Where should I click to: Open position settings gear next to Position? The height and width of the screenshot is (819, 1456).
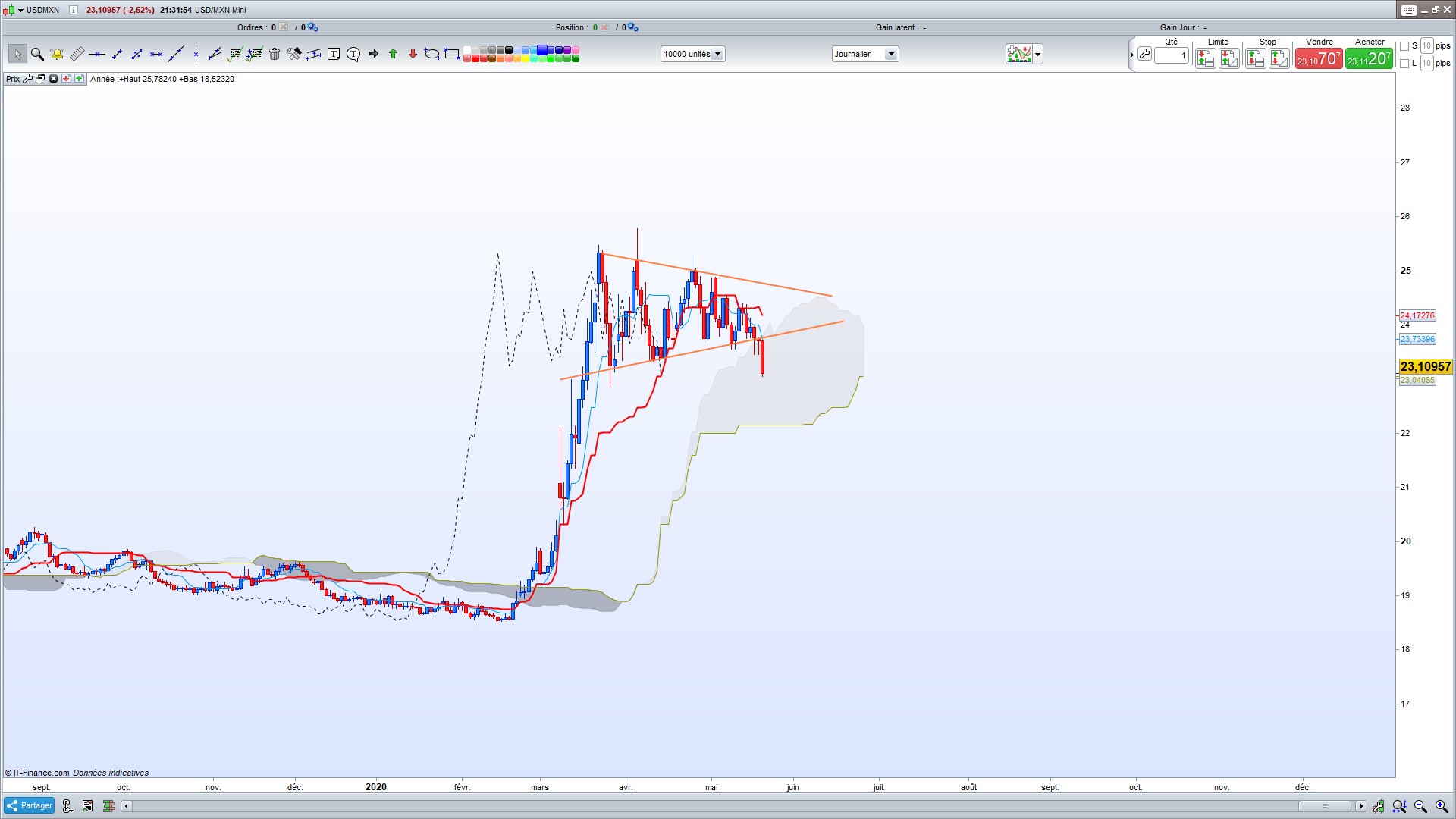633,27
